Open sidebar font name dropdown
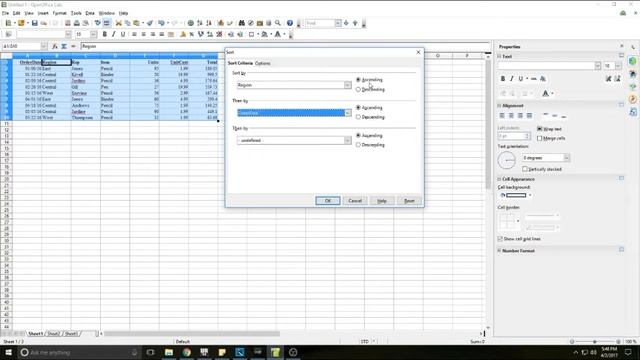The height and width of the screenshot is (360, 640). coord(598,66)
